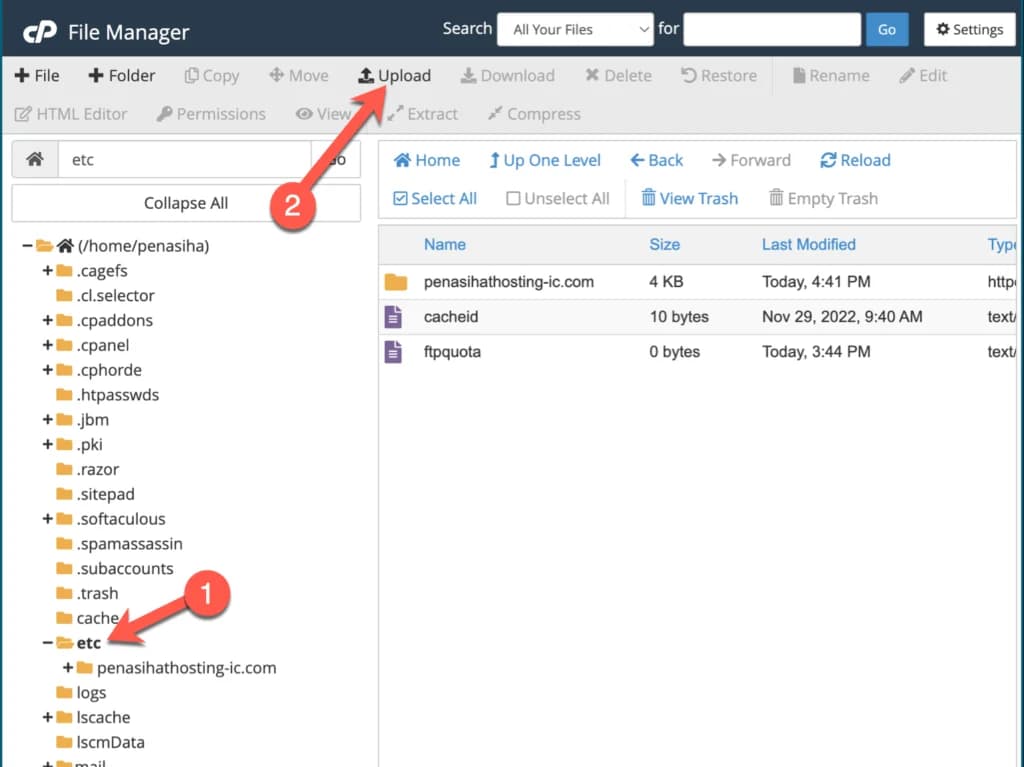Open the HTML Editor
1024x767 pixels.
[71, 114]
